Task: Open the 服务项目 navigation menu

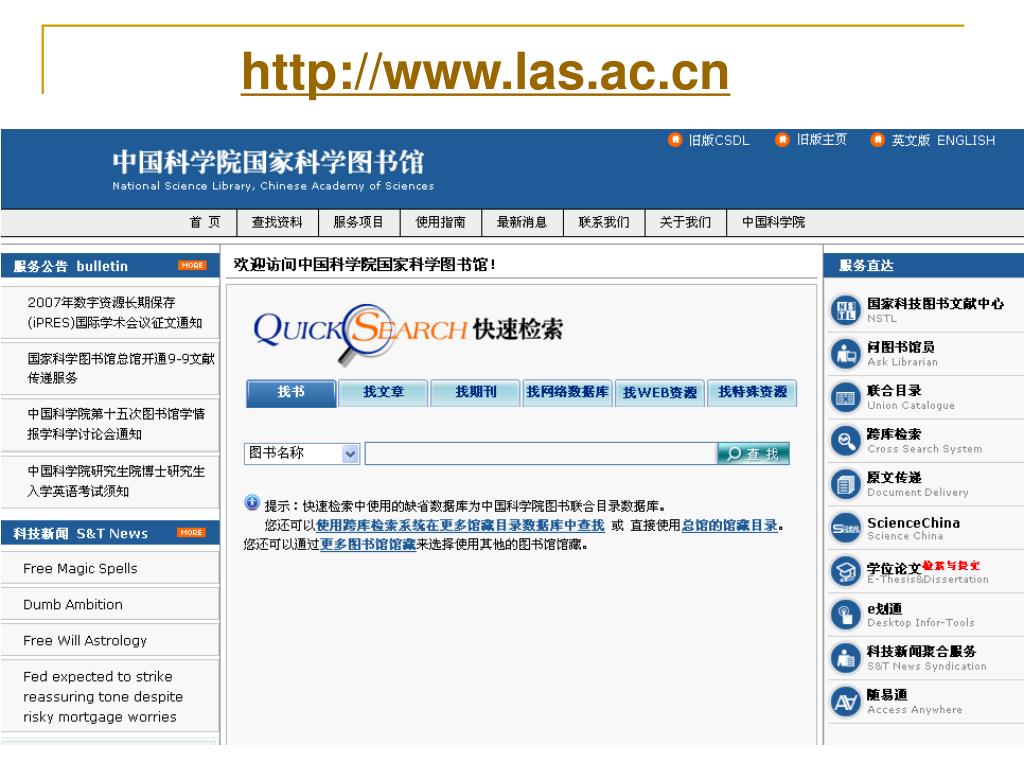Action: point(358,222)
